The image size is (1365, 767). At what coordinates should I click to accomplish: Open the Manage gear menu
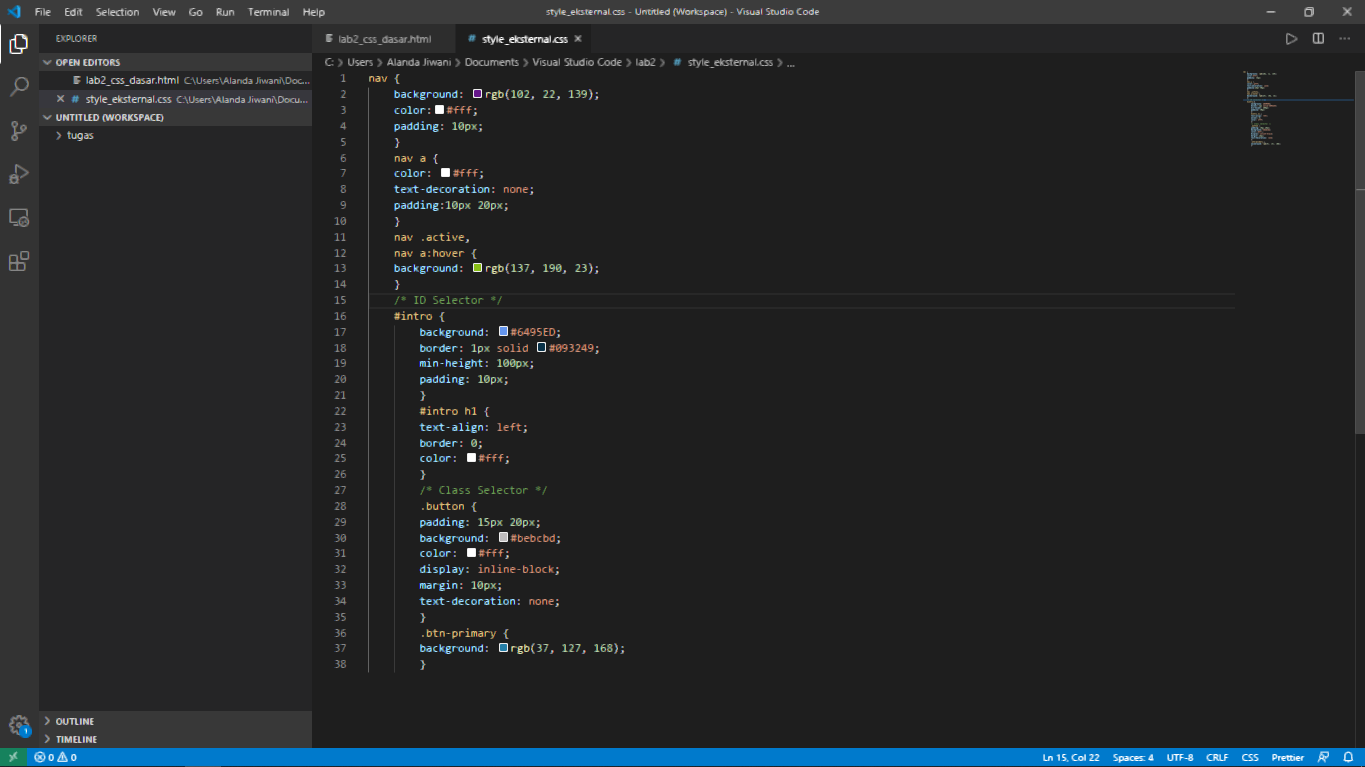[18, 725]
